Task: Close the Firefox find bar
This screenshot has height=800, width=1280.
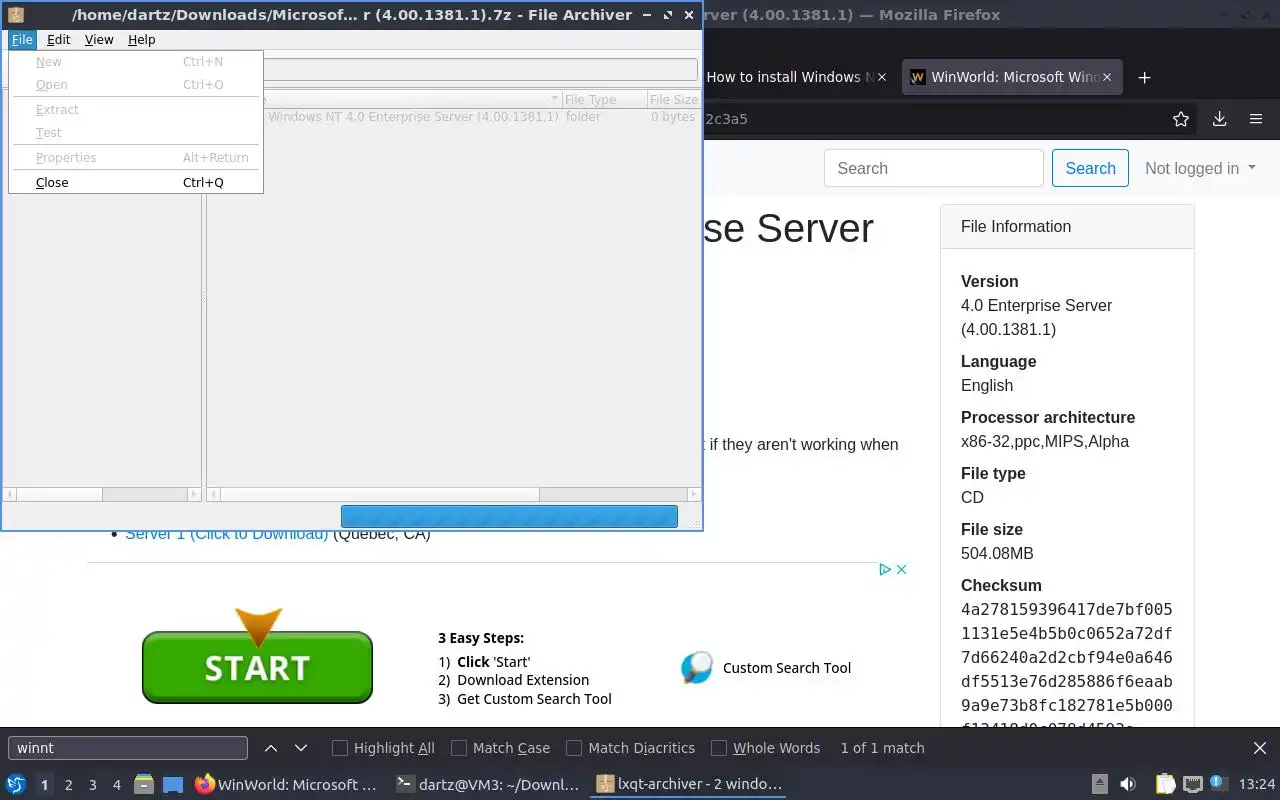Action: (x=1260, y=748)
